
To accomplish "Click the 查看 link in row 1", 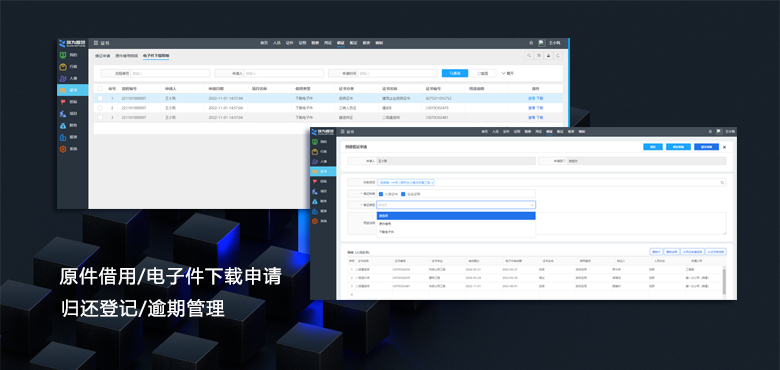I will click(x=531, y=98).
